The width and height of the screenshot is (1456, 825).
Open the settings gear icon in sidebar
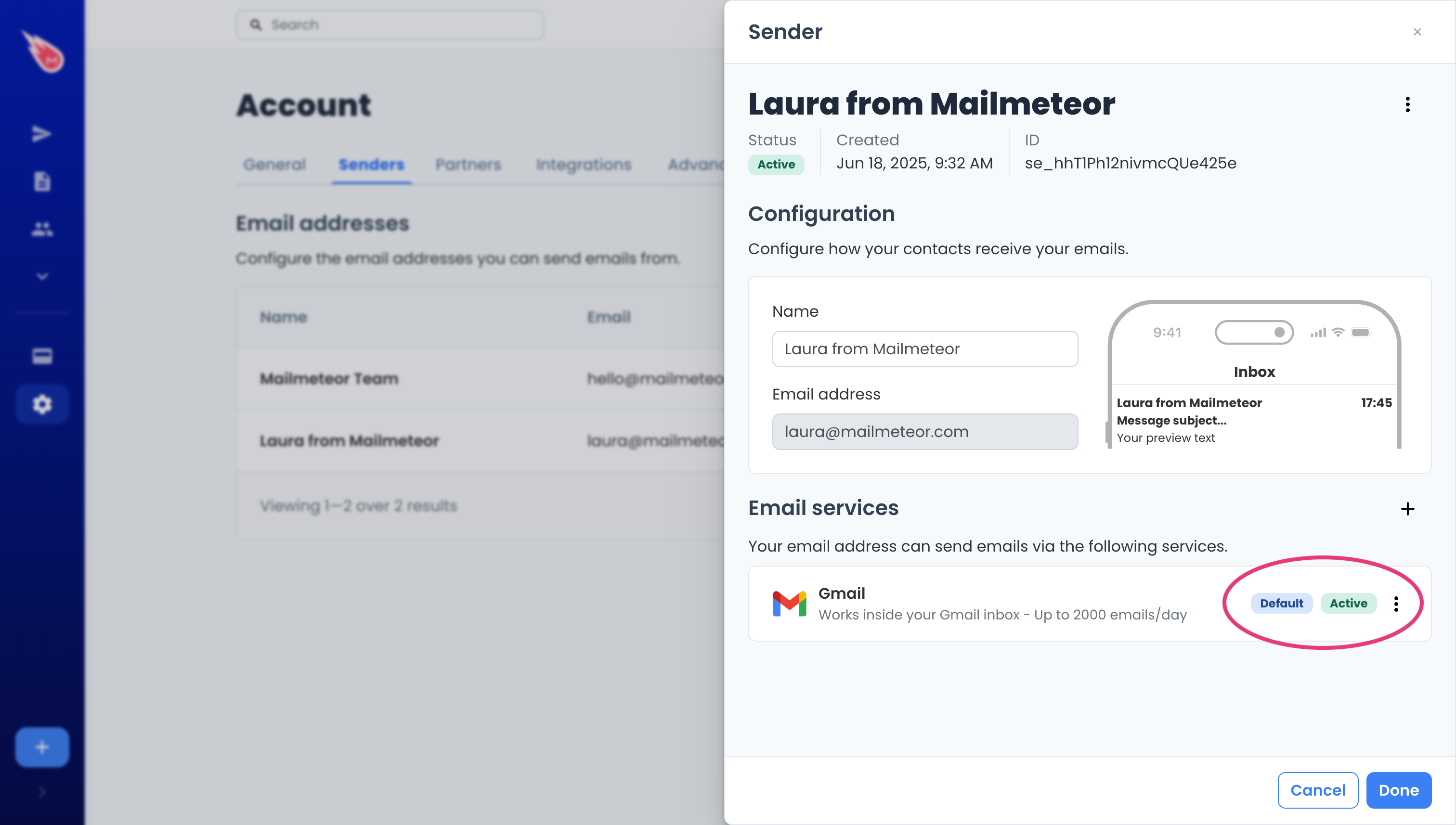pyautogui.click(x=42, y=404)
